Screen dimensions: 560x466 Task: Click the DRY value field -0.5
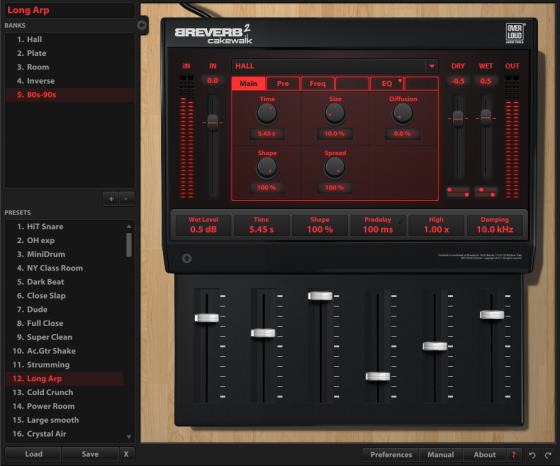(x=458, y=81)
